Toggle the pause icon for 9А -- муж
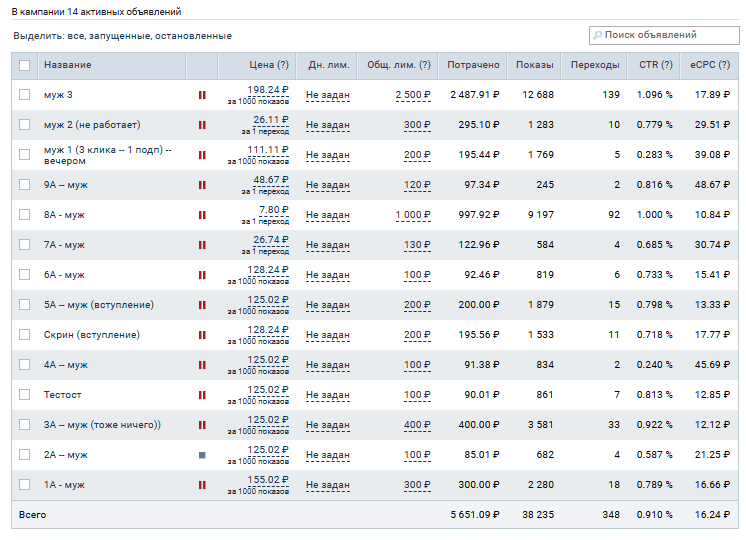This screenshot has height=540, width=746. click(202, 185)
